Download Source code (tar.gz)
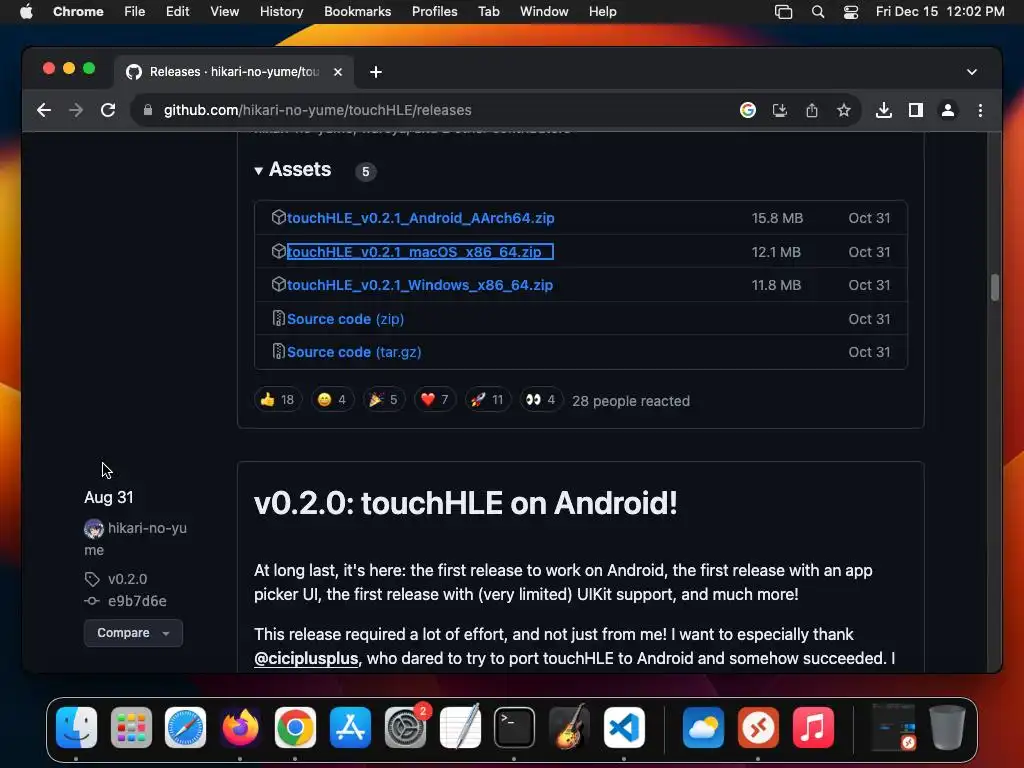Screen dimensions: 1024x768 click(x=354, y=352)
